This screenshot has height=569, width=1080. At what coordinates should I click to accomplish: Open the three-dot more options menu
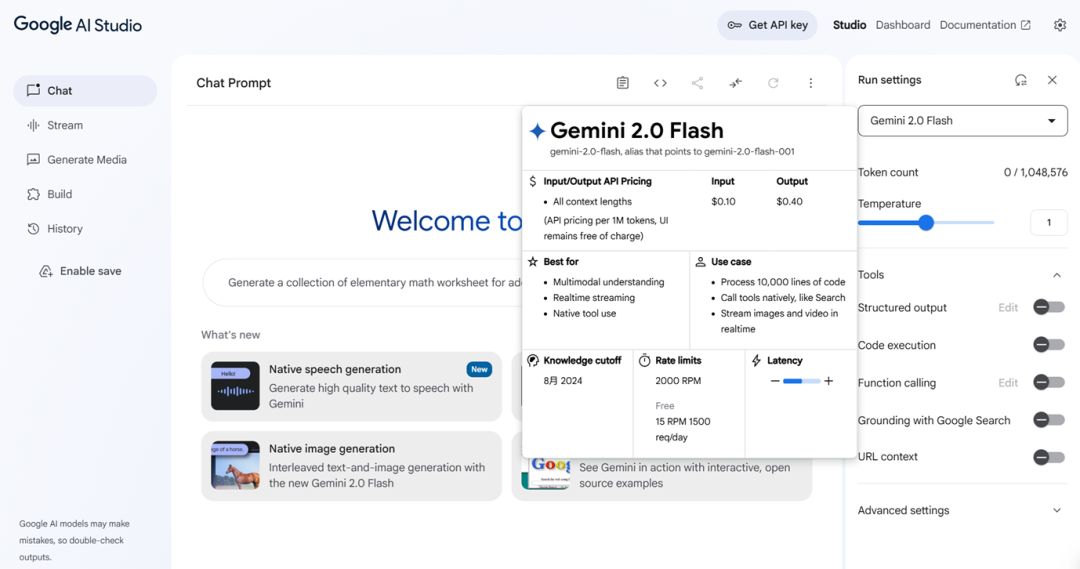tap(811, 83)
